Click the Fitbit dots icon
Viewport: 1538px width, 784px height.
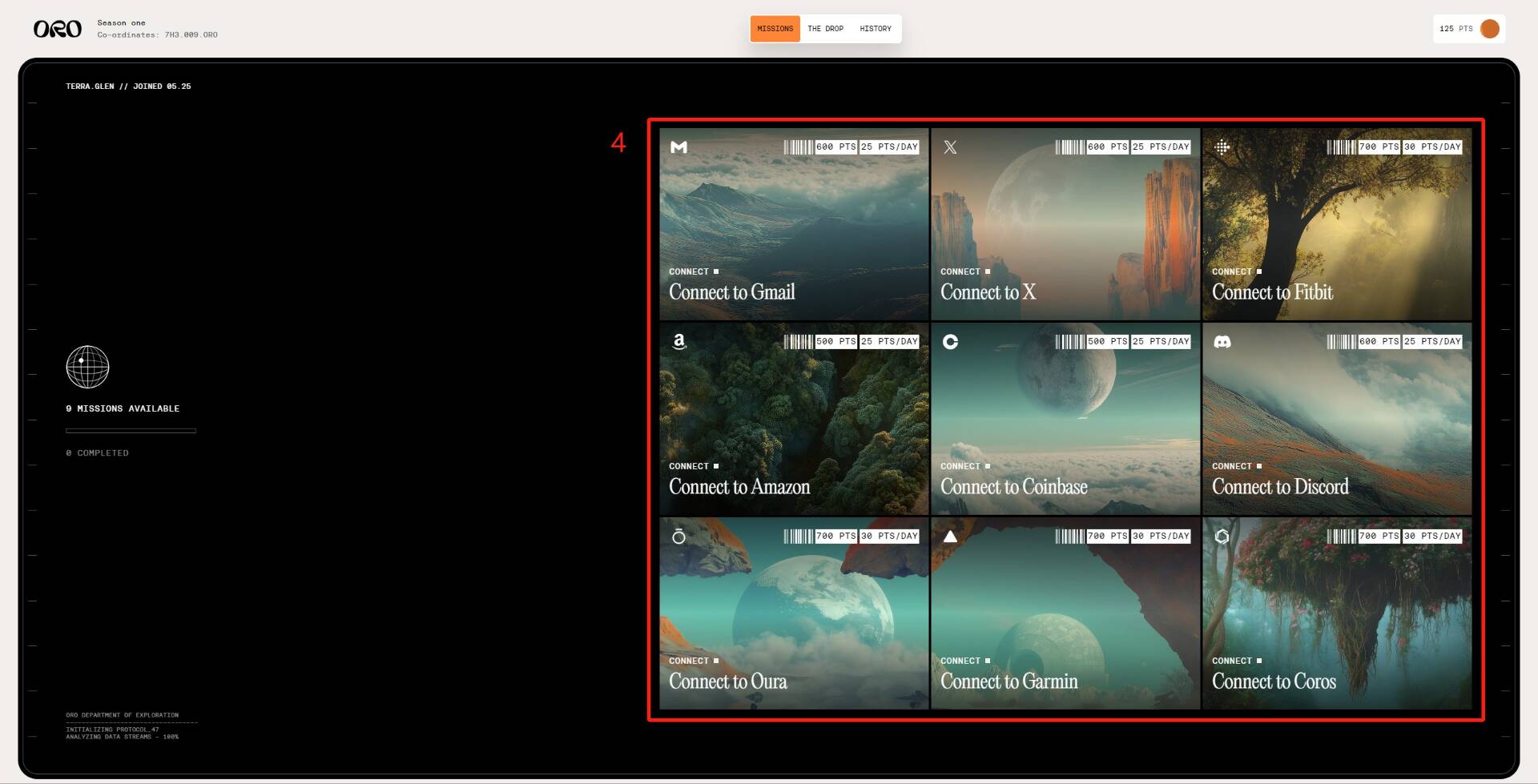tap(1222, 147)
